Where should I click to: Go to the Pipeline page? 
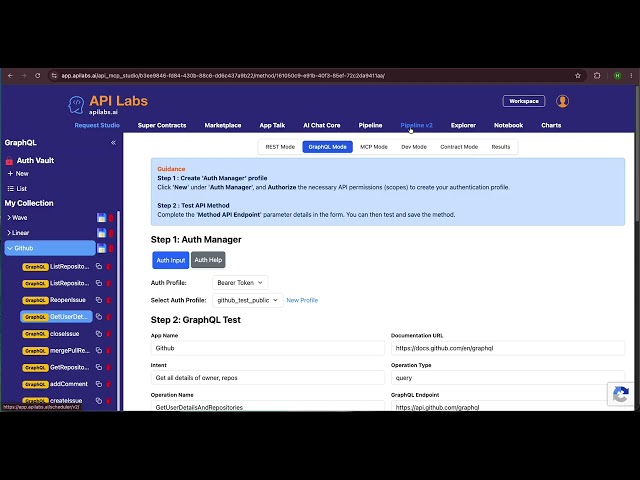[x=370, y=125]
